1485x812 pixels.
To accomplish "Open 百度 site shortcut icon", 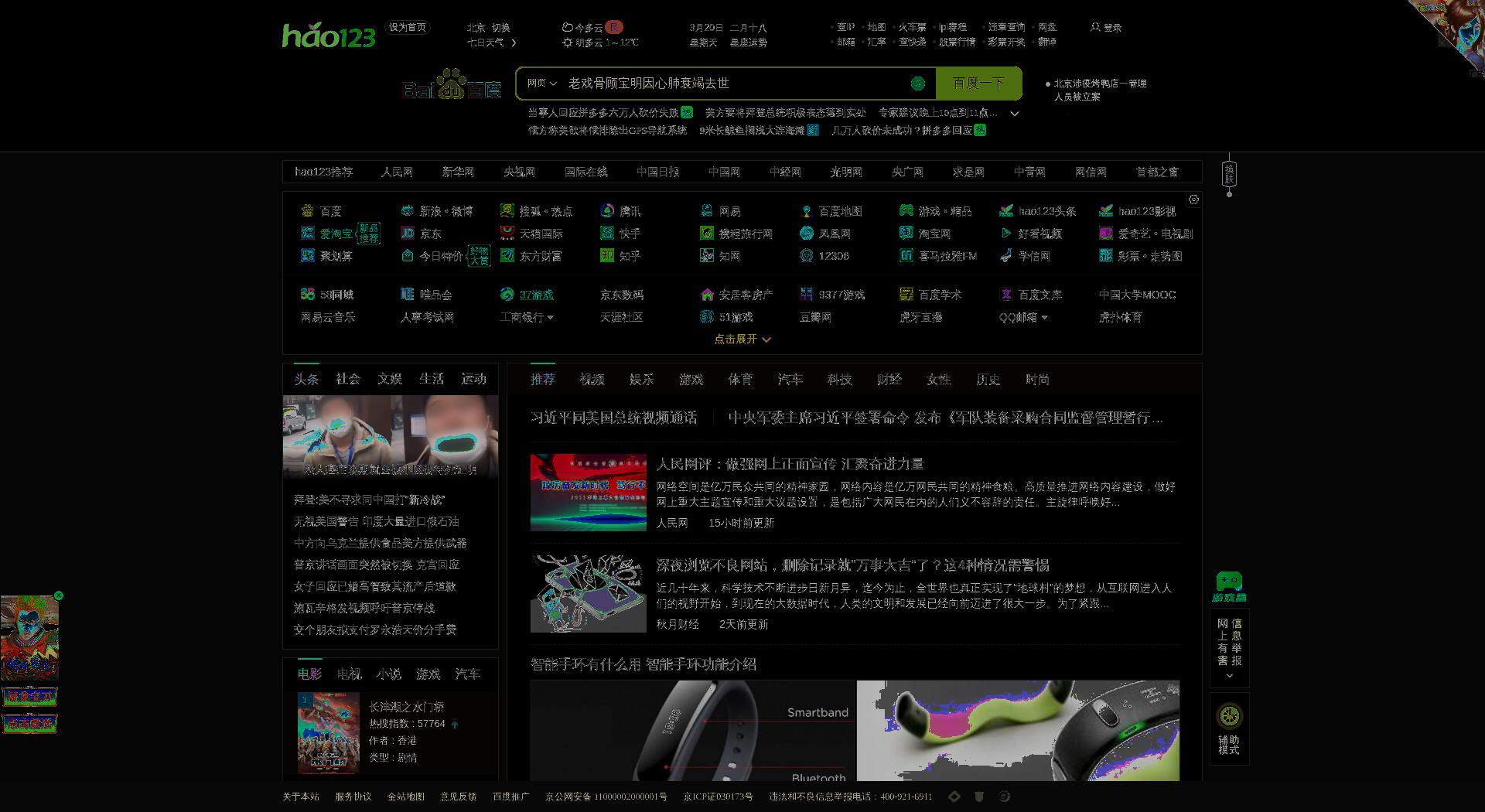I will point(308,210).
